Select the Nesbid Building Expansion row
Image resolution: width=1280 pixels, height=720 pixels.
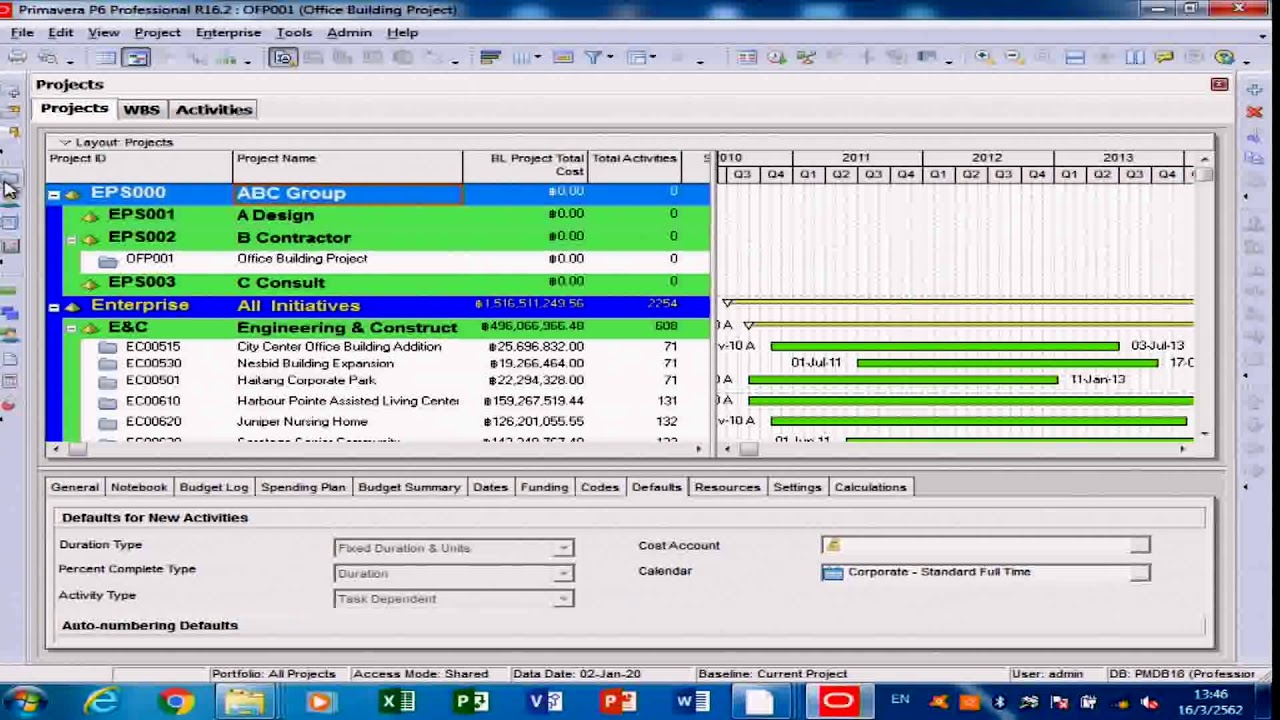(378, 363)
